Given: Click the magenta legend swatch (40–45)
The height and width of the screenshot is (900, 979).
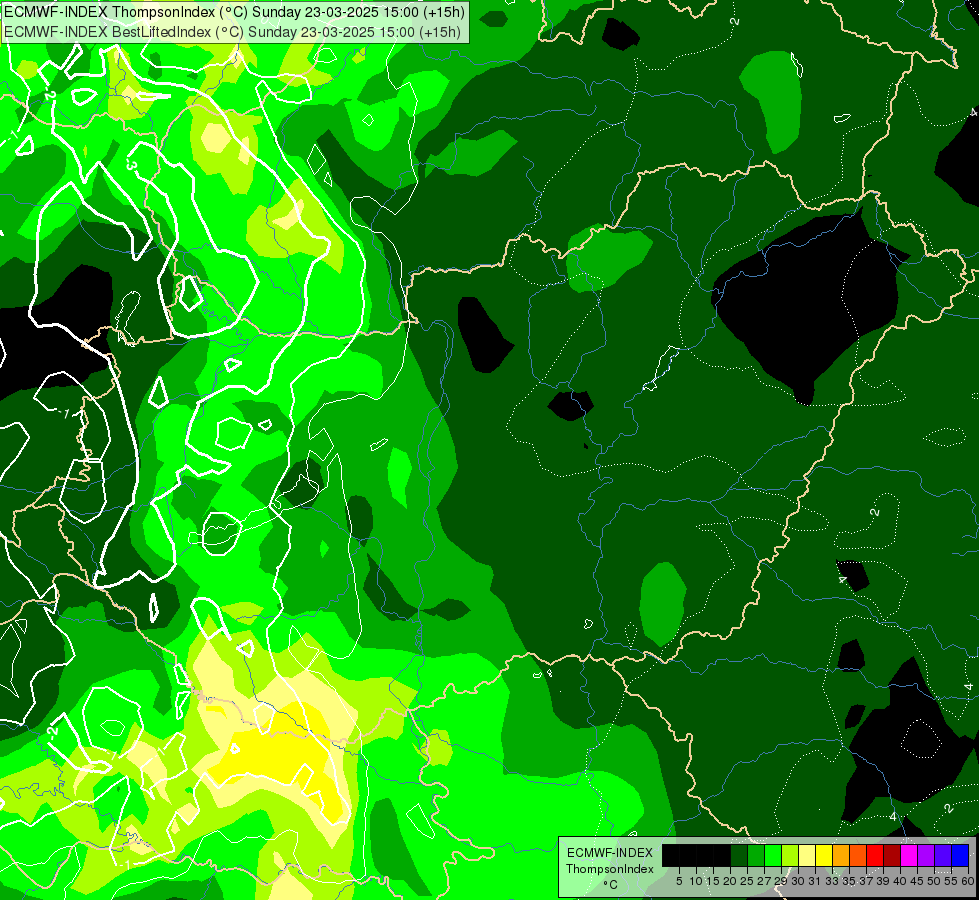Looking at the screenshot, I should point(909,855).
